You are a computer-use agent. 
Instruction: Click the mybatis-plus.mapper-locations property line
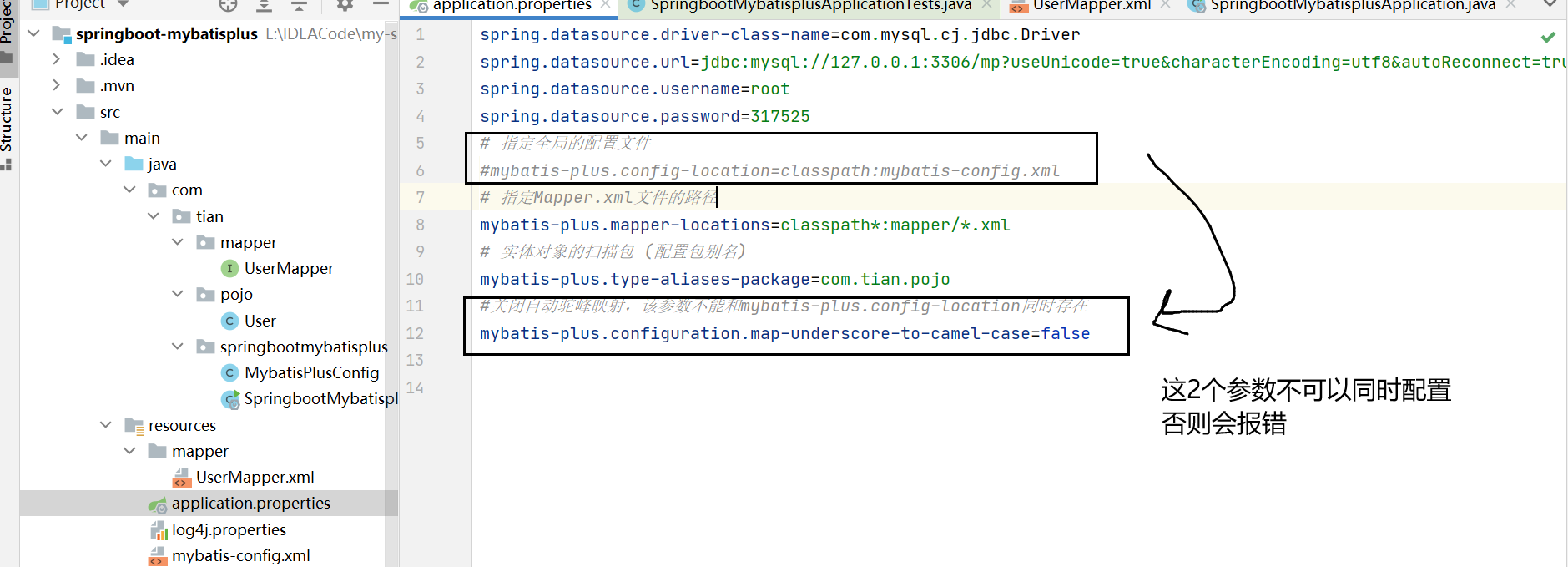(744, 225)
